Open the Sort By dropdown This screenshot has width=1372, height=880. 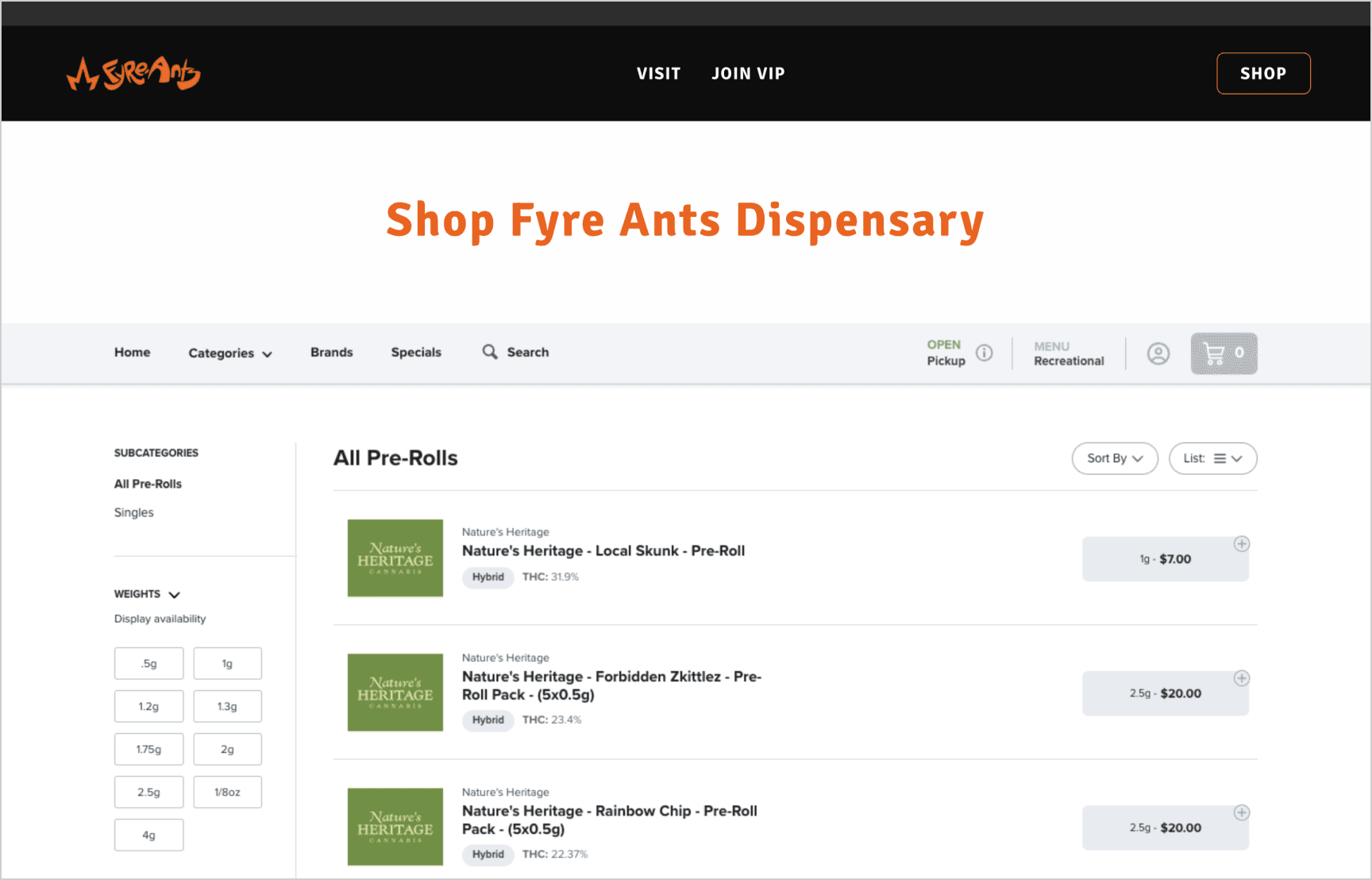click(1114, 458)
